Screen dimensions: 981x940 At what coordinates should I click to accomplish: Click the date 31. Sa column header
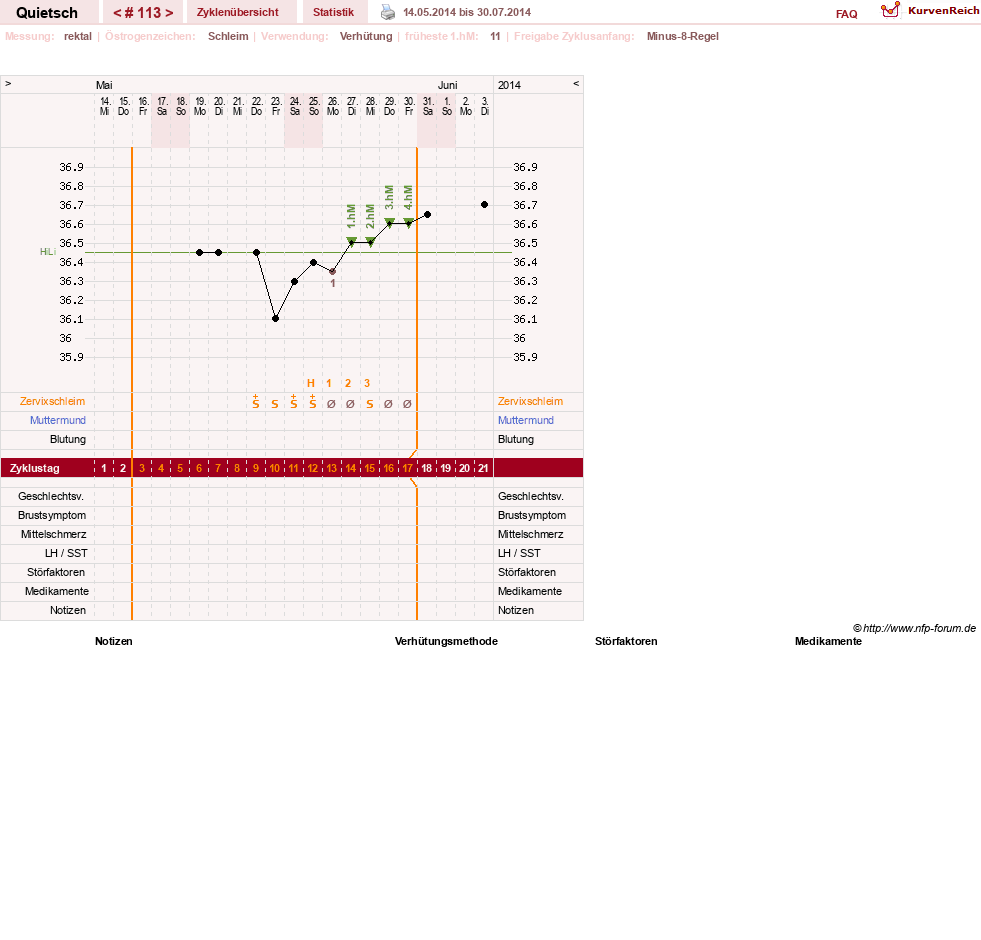pyautogui.click(x=428, y=106)
